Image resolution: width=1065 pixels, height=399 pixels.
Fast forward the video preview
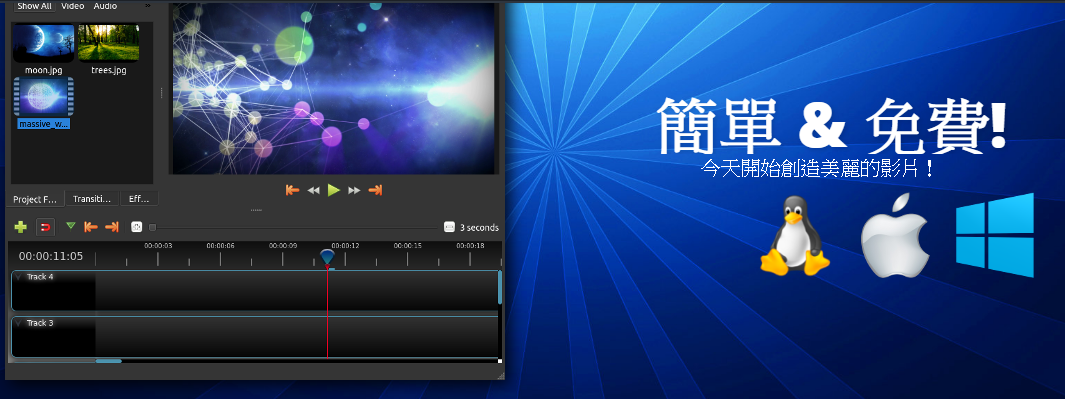[354, 190]
